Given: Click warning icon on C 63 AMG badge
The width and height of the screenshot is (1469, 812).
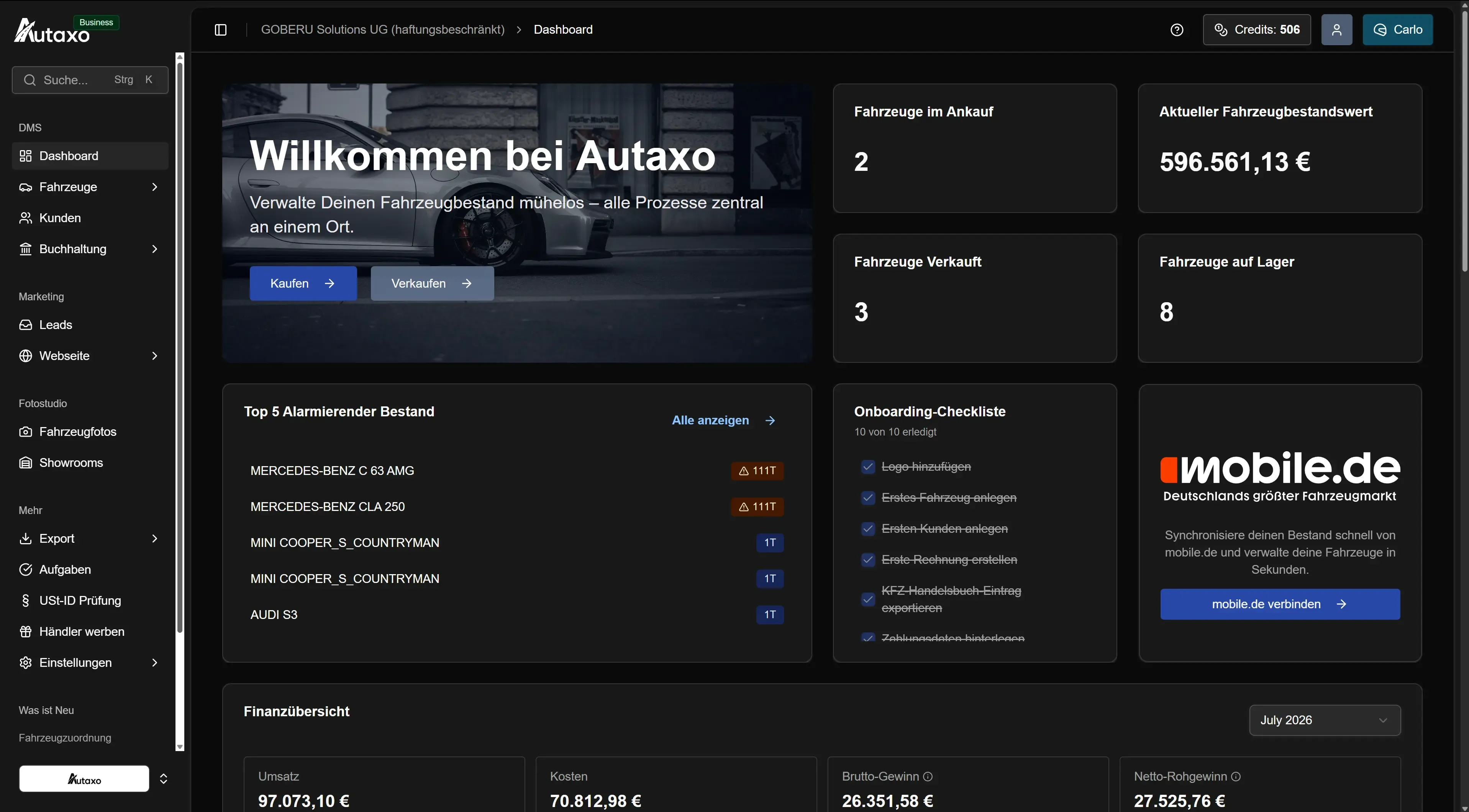Looking at the screenshot, I should point(744,471).
